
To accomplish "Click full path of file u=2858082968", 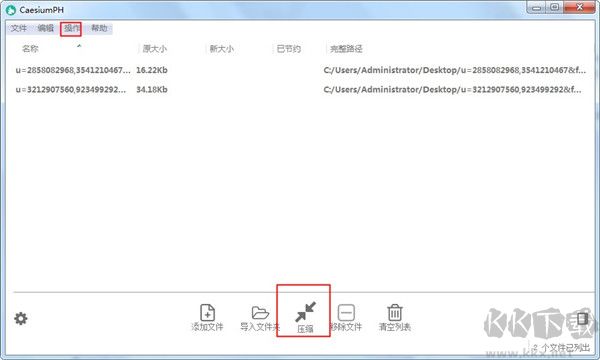I will point(454,70).
